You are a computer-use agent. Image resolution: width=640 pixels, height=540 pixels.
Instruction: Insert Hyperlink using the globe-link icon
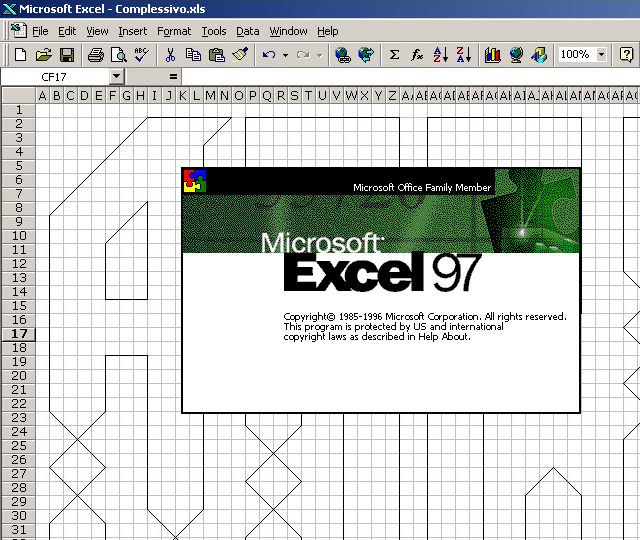coord(342,54)
